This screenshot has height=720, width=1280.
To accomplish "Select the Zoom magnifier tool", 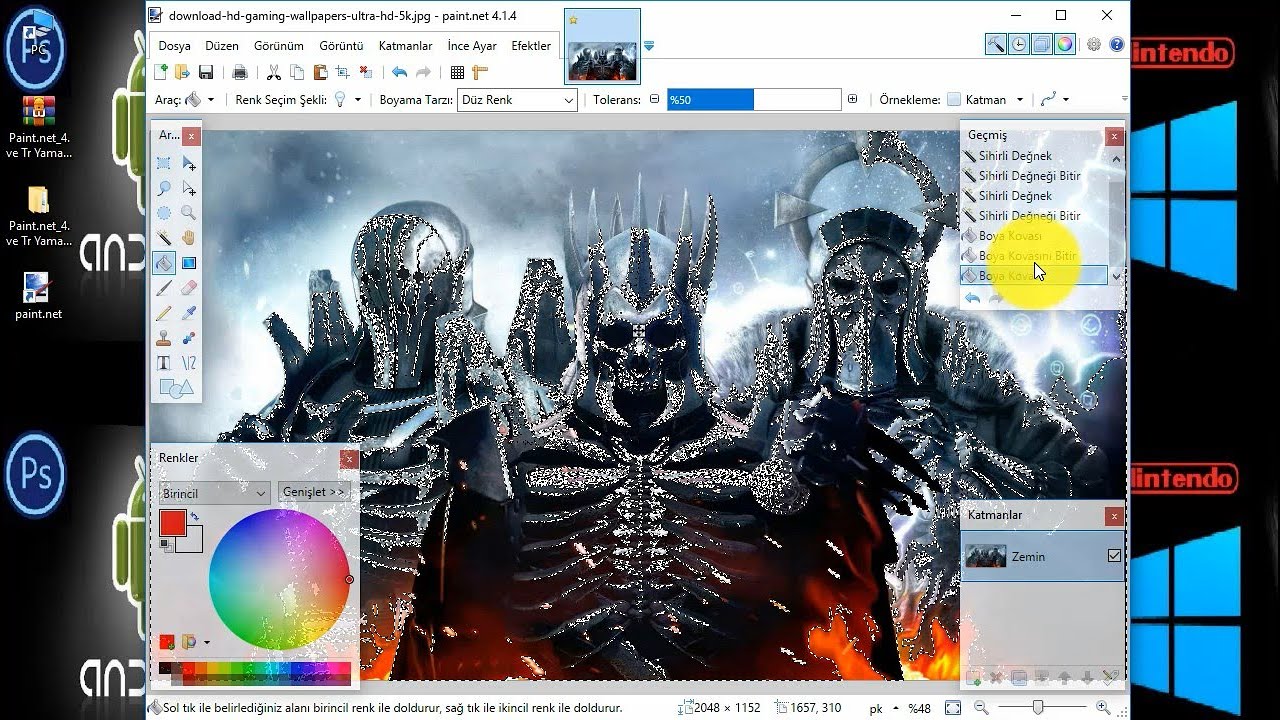I will (189, 213).
